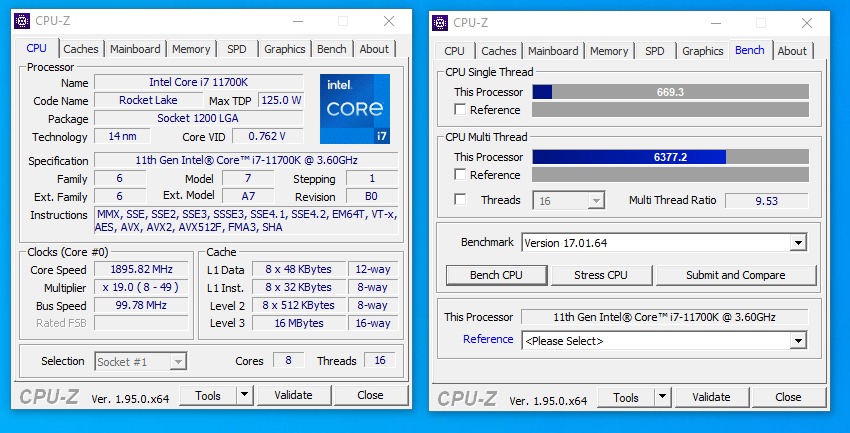
Task: Click the Bus Speed value 99.78 MHz
Action: (x=141, y=305)
